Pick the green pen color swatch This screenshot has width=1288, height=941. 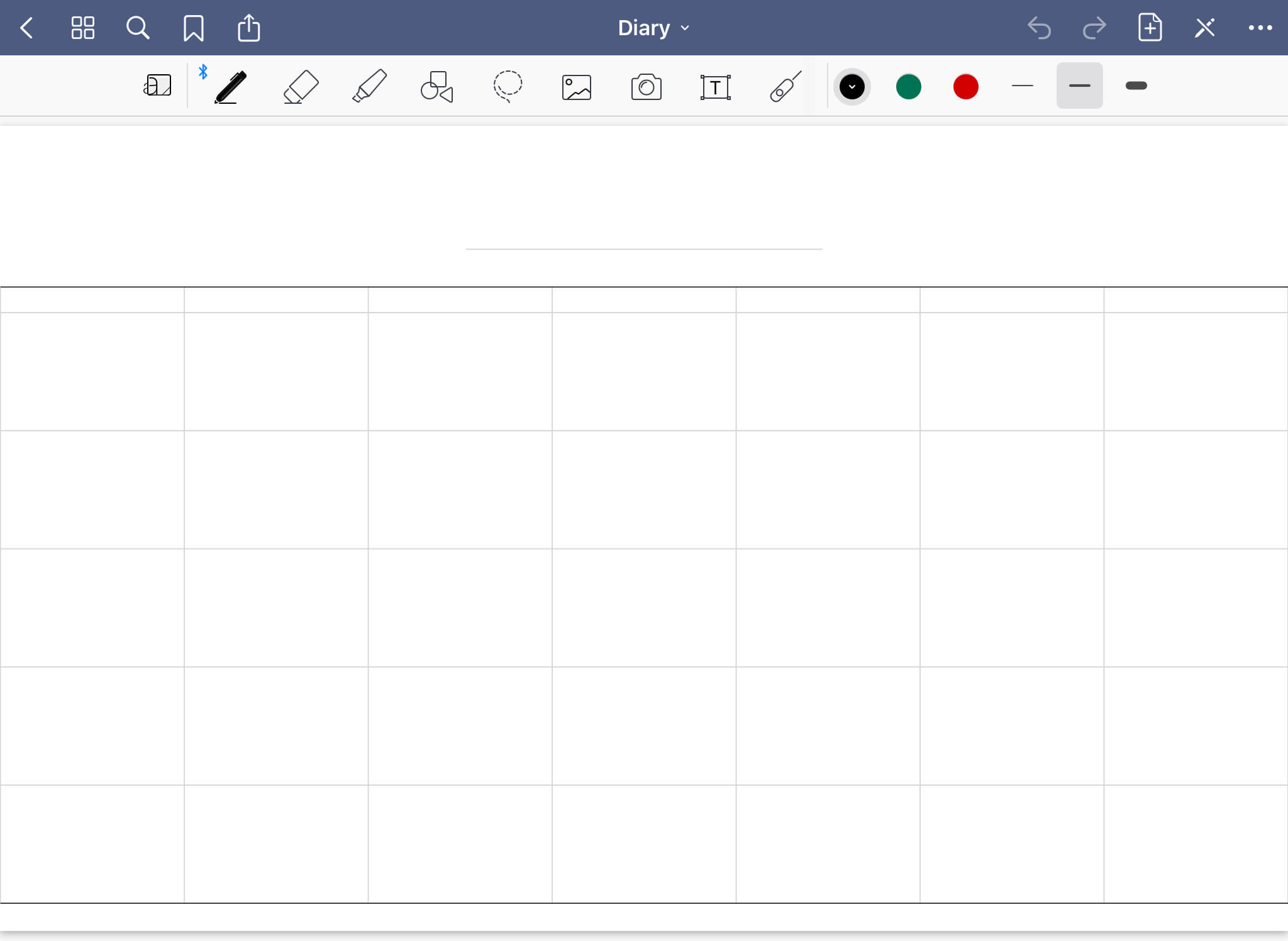click(908, 87)
